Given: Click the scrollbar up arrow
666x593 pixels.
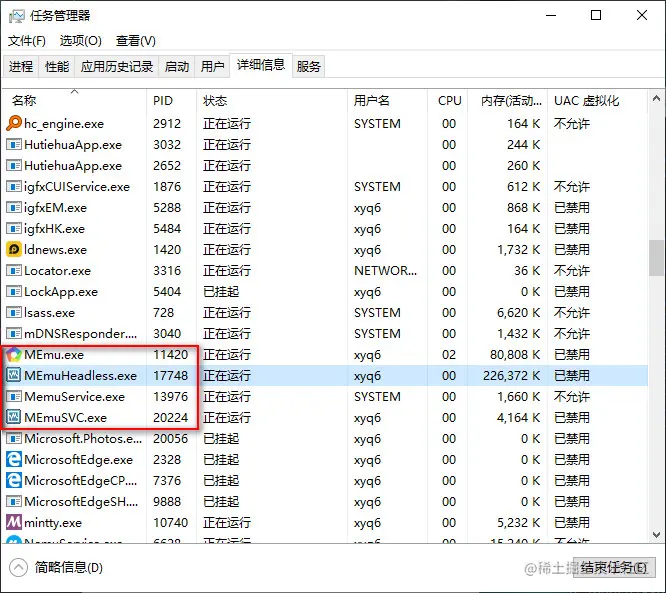Looking at the screenshot, I should click(x=656, y=99).
